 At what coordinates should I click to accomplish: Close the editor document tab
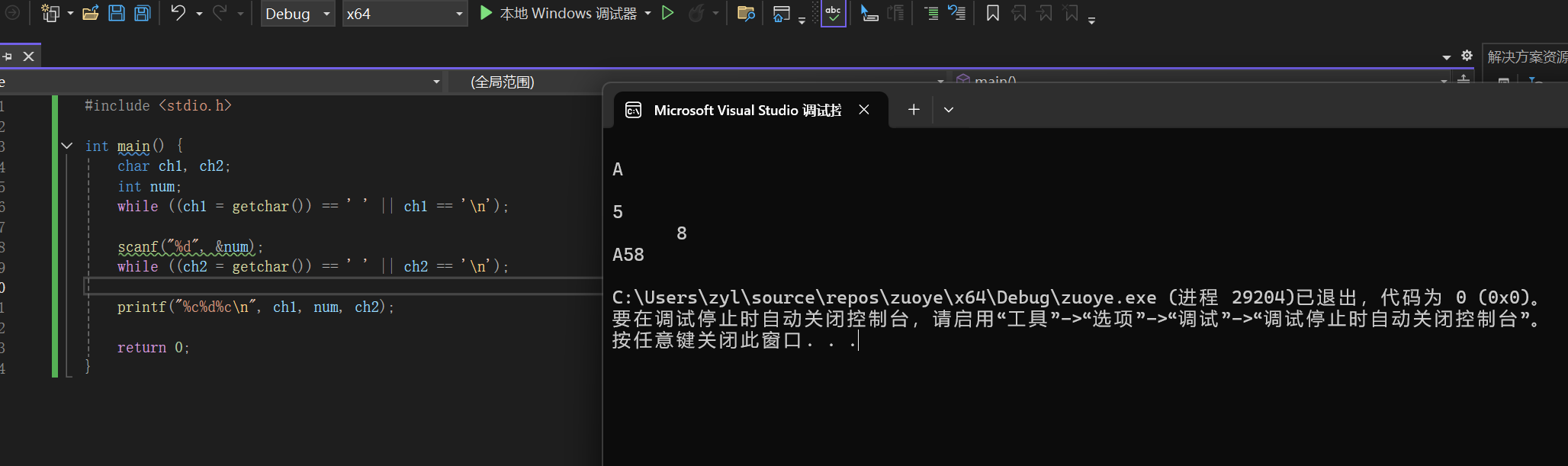pos(28,56)
